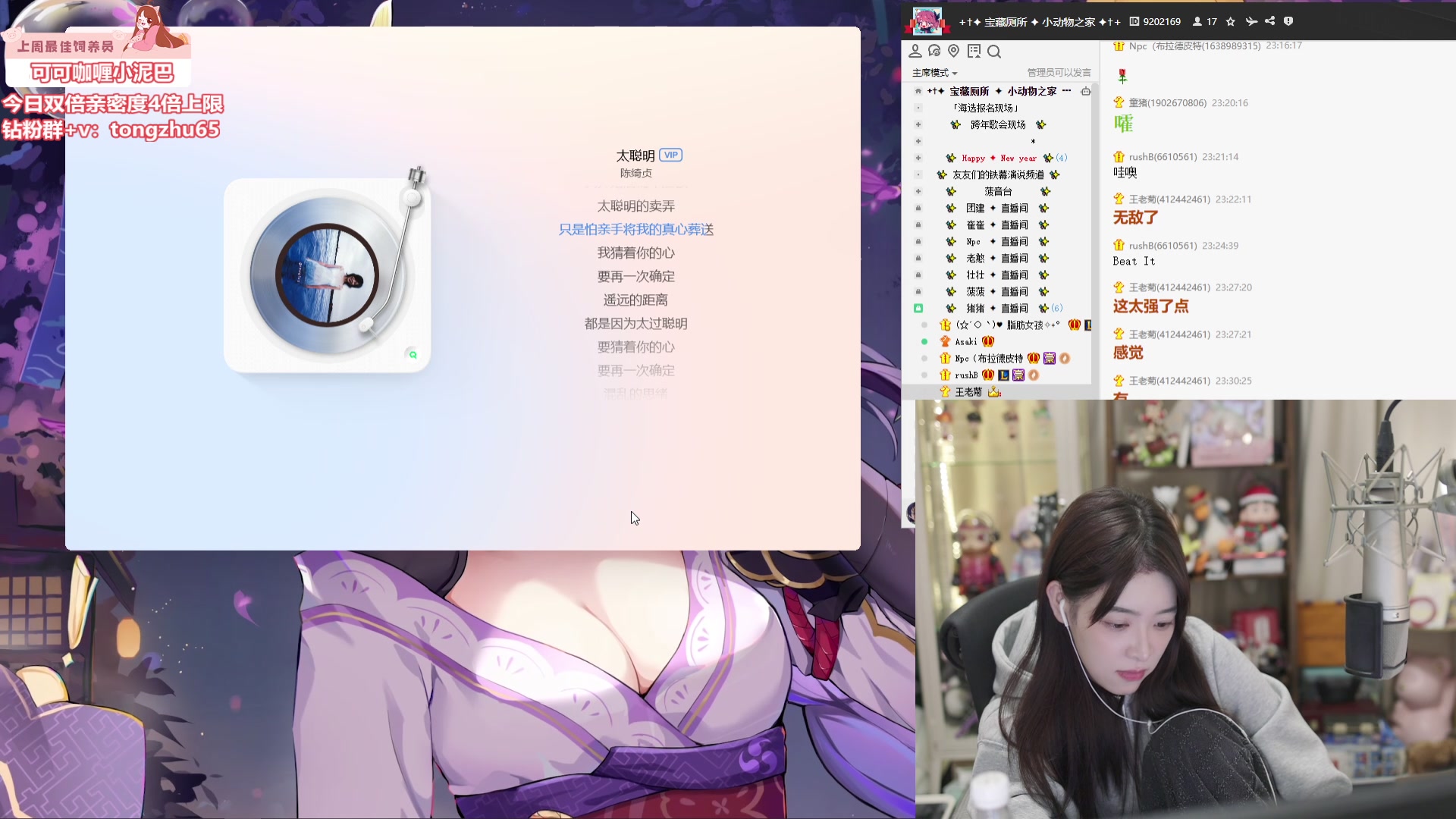Click the purple 豪 badge beside Npc user

[x=1050, y=358]
